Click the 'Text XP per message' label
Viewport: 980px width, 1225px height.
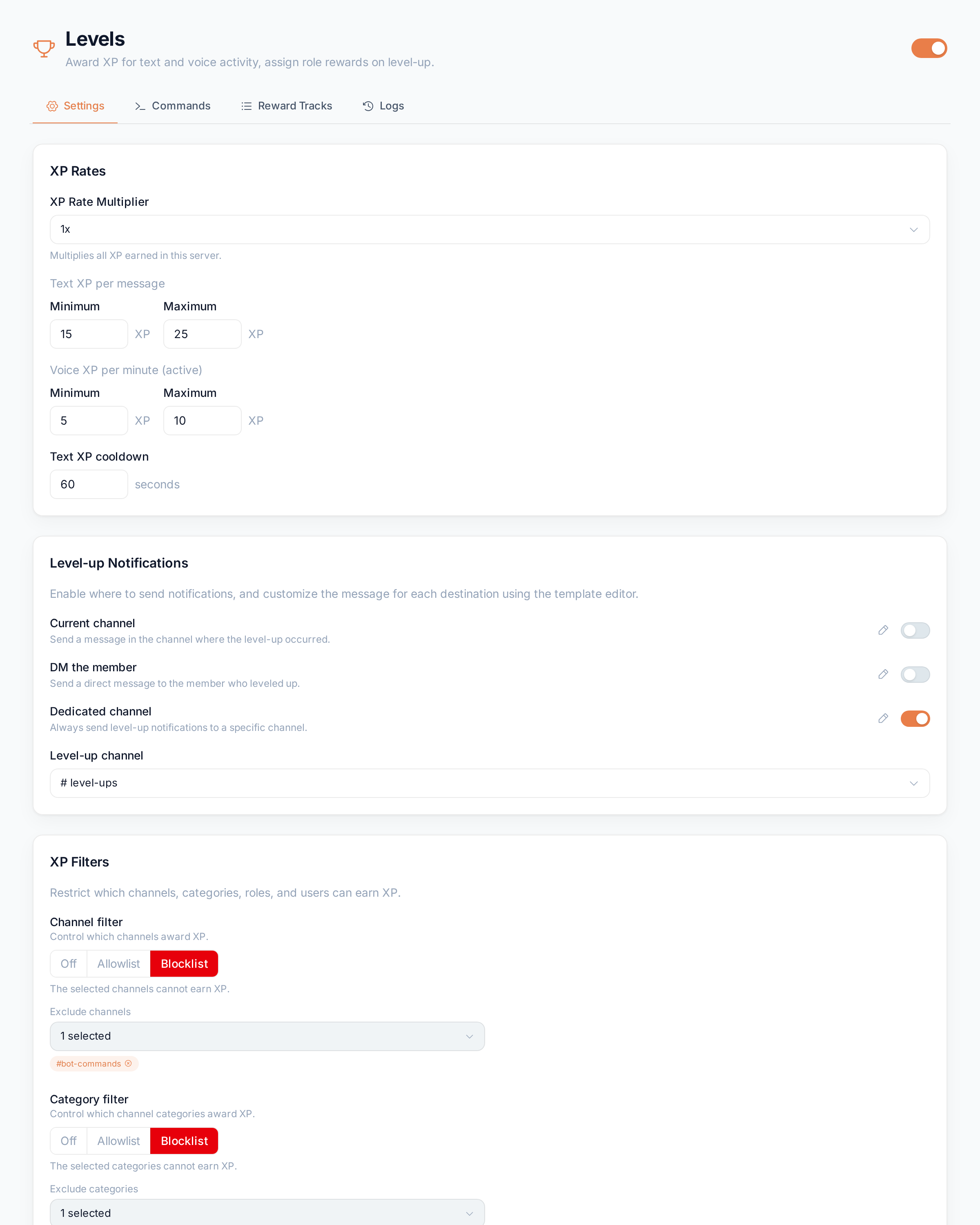[107, 283]
